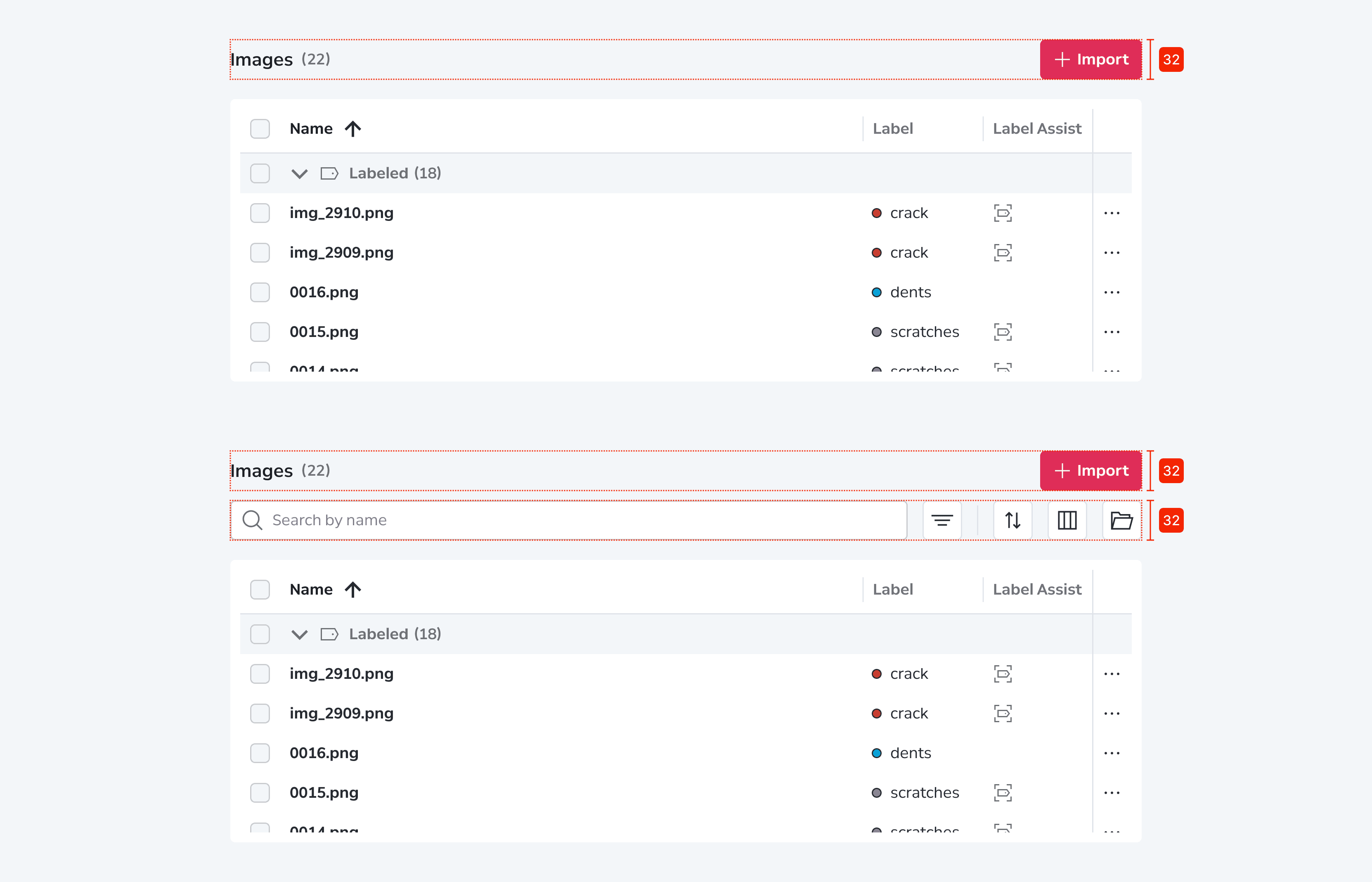
Task: Click Label Assist icon for img_2909.png in top table
Action: (x=1003, y=253)
